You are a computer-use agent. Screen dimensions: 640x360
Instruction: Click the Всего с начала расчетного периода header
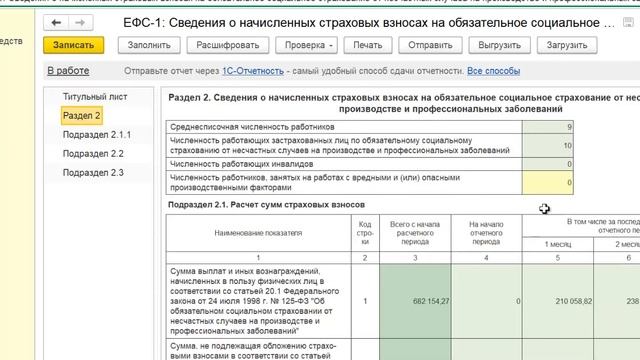tap(415, 233)
